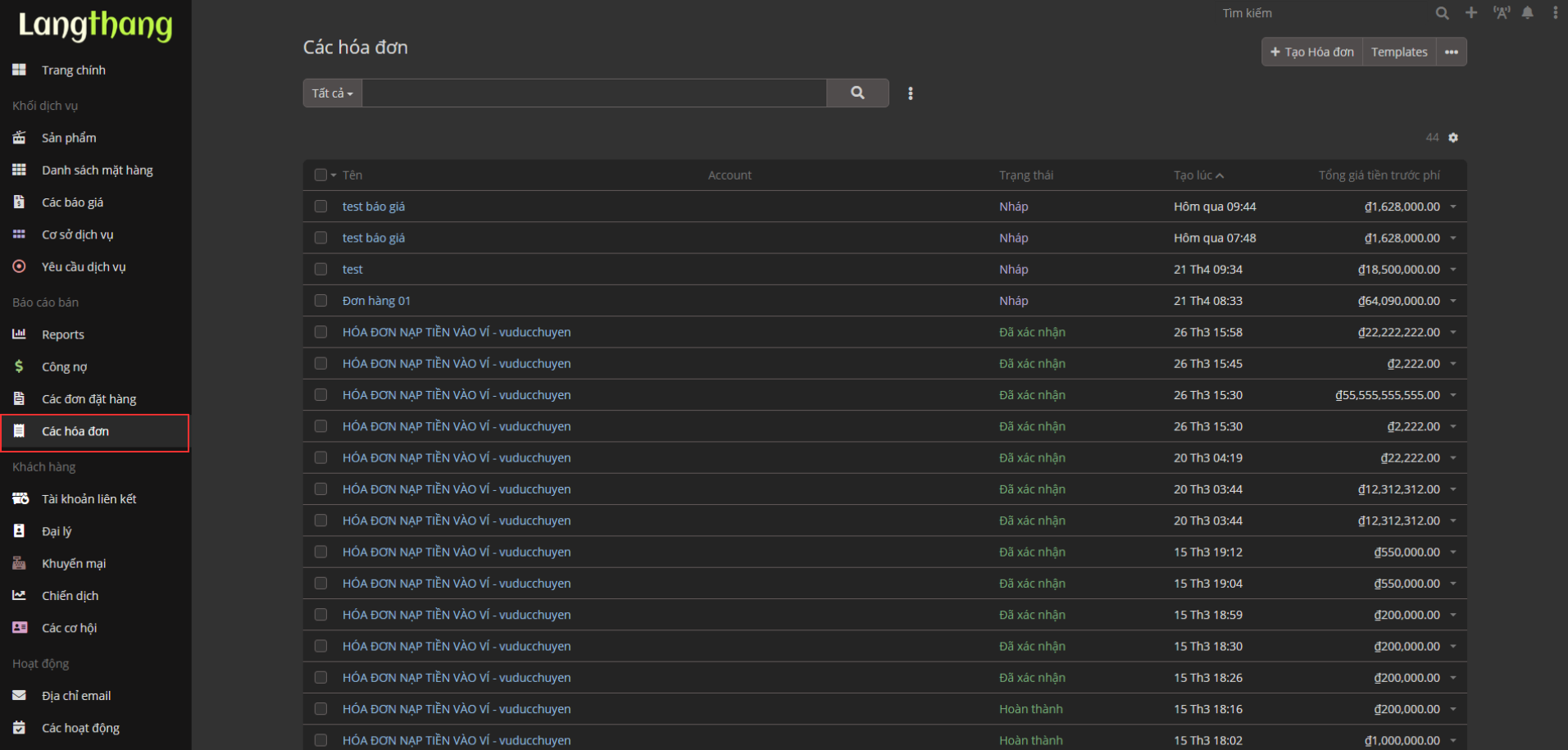
Task: Open the Đơn hàng 01 invoice link
Action: click(376, 301)
